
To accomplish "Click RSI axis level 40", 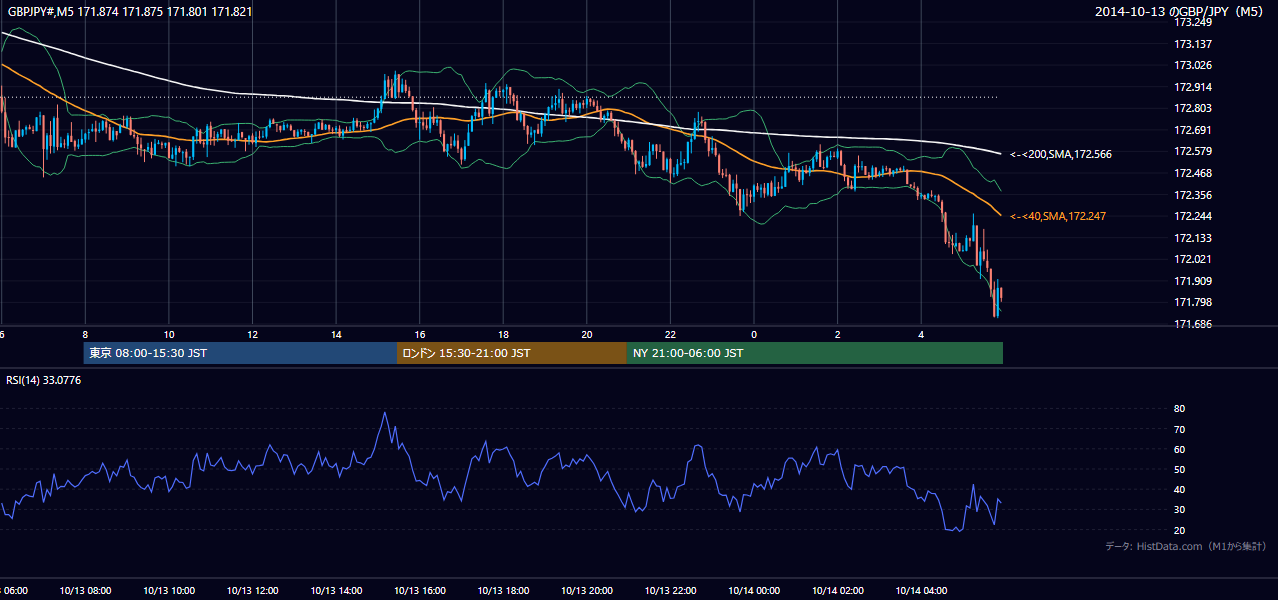I will (x=1179, y=490).
